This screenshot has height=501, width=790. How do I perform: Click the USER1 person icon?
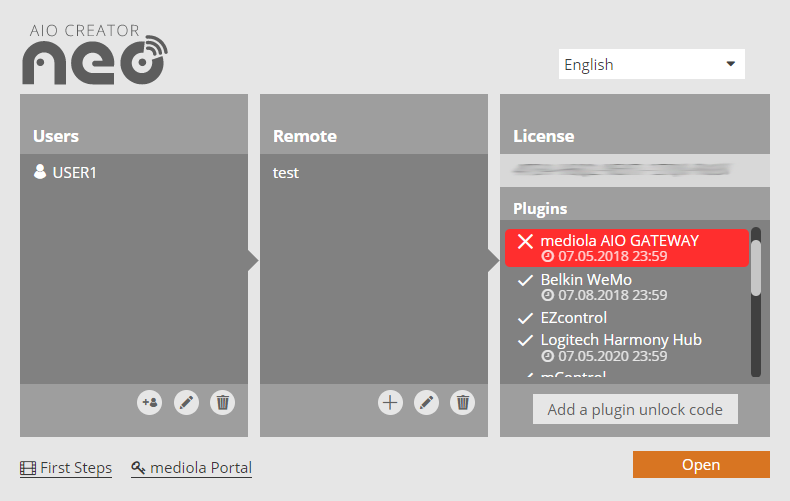(x=40, y=172)
